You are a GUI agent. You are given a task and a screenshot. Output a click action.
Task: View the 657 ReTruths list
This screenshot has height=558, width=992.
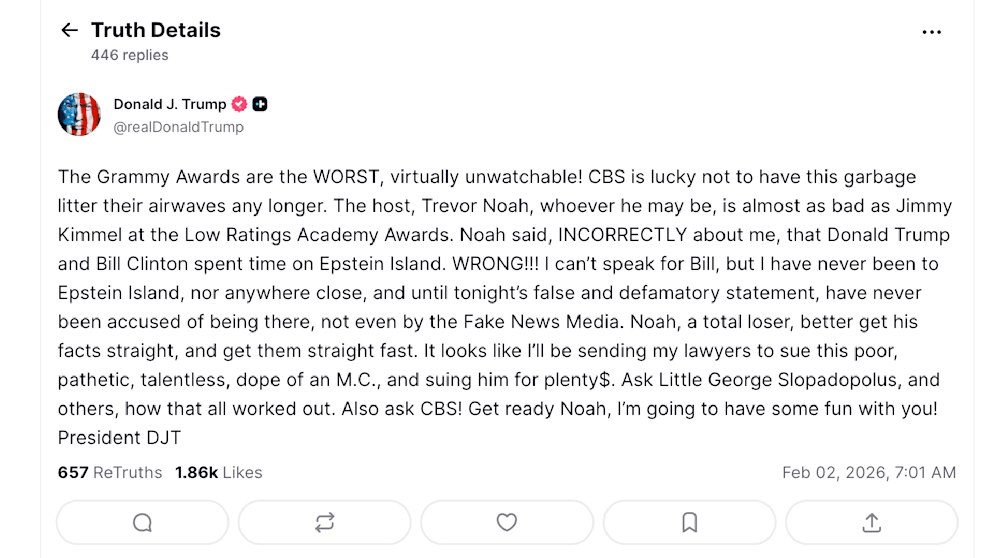click(x=109, y=472)
